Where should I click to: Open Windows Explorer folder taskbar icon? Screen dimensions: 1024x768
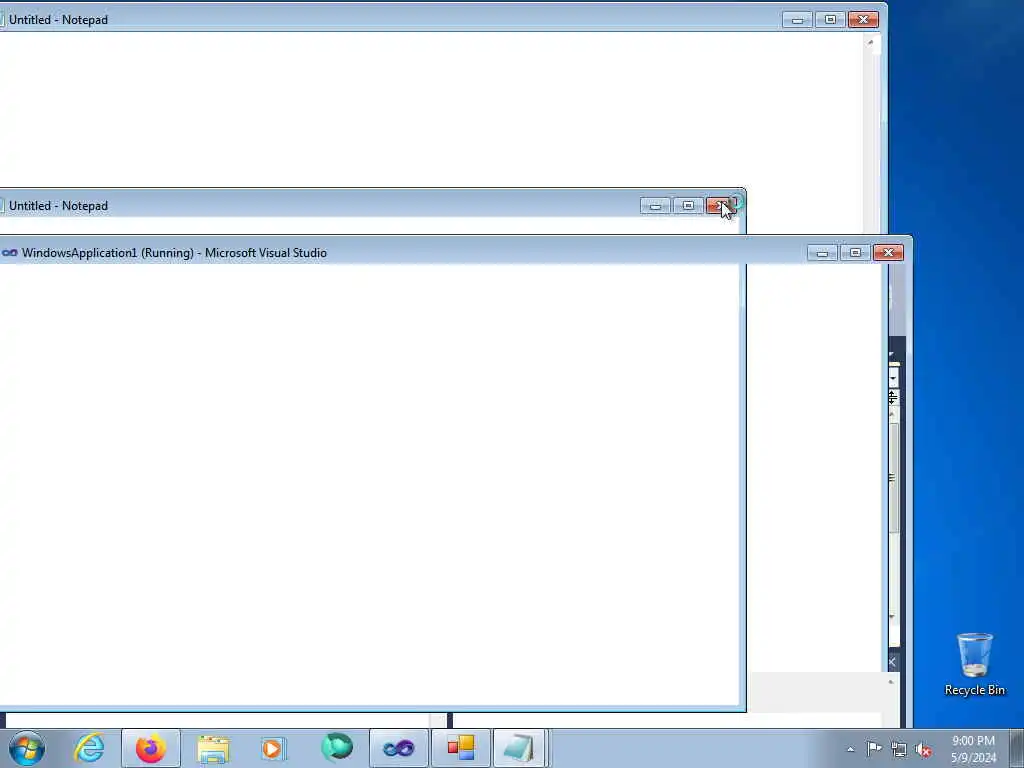213,748
